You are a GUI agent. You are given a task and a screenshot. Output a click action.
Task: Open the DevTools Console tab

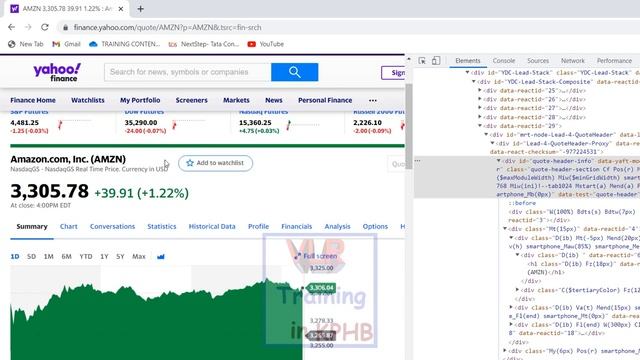[x=504, y=61]
